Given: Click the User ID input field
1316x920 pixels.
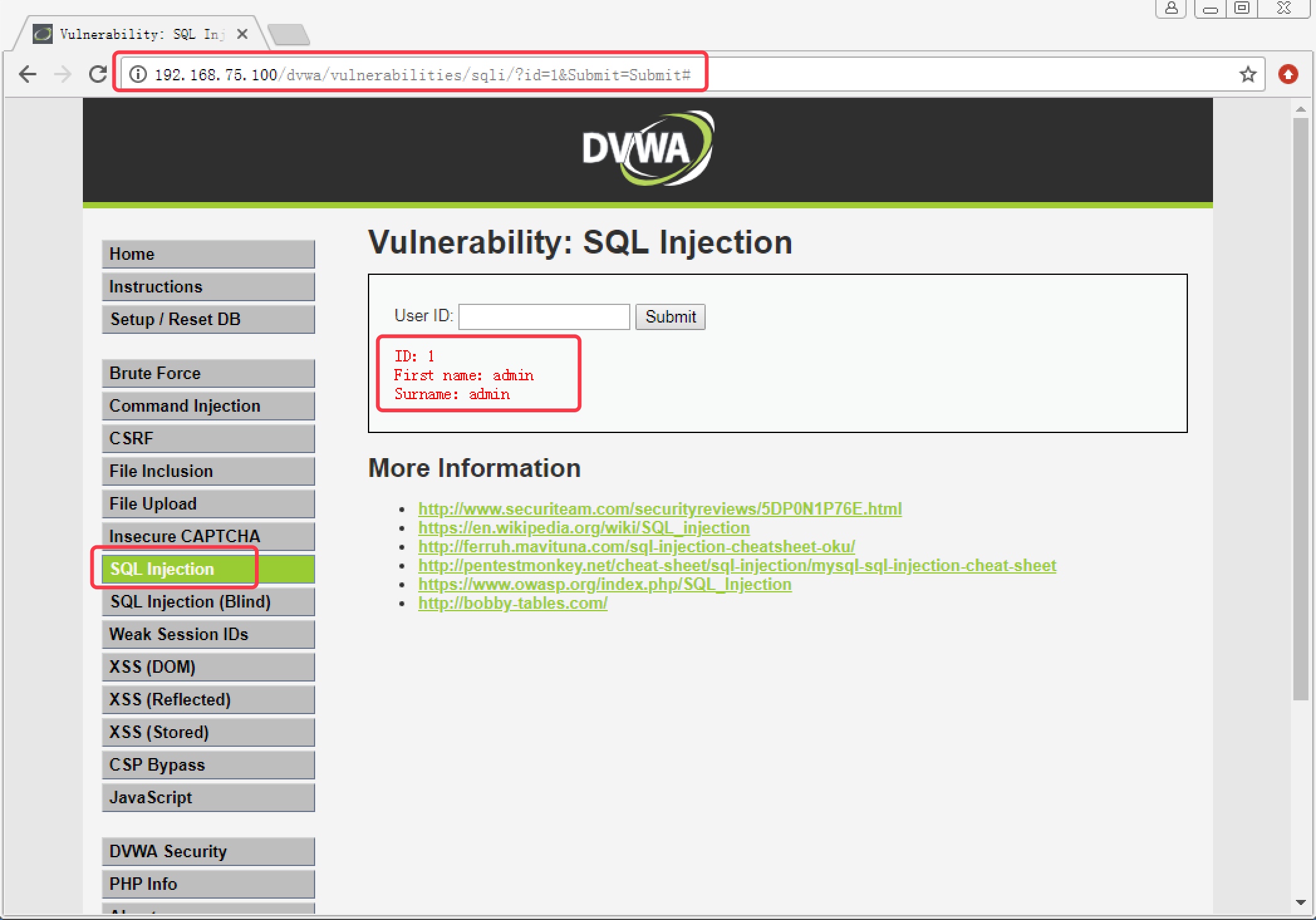Looking at the screenshot, I should click(544, 317).
